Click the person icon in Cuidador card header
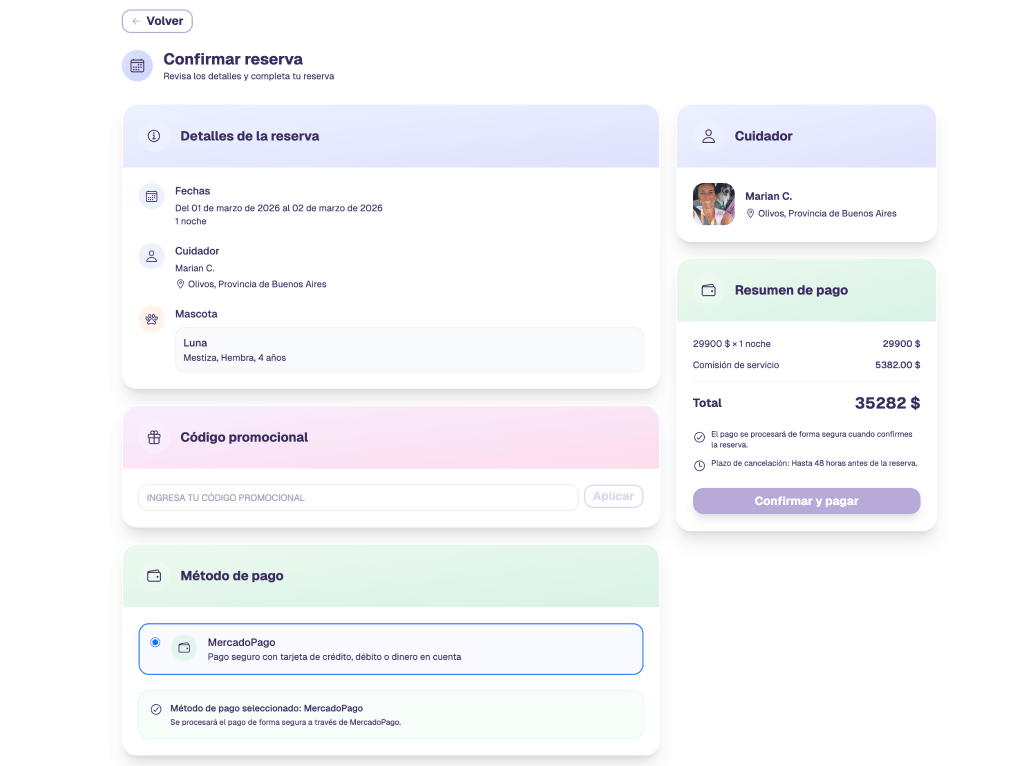This screenshot has width=1024, height=766. point(708,136)
